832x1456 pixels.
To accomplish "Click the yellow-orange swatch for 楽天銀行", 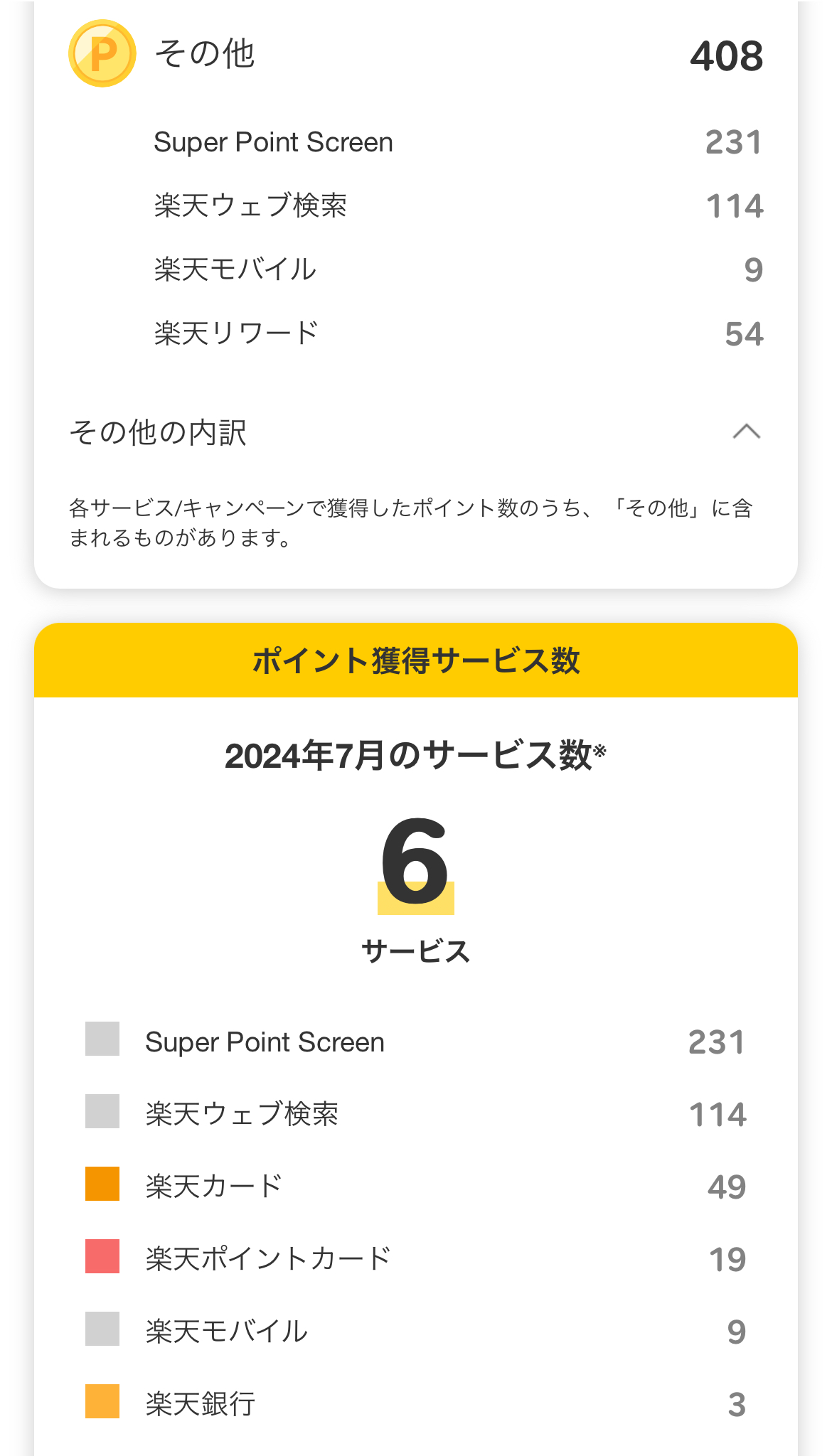I will (102, 1401).
